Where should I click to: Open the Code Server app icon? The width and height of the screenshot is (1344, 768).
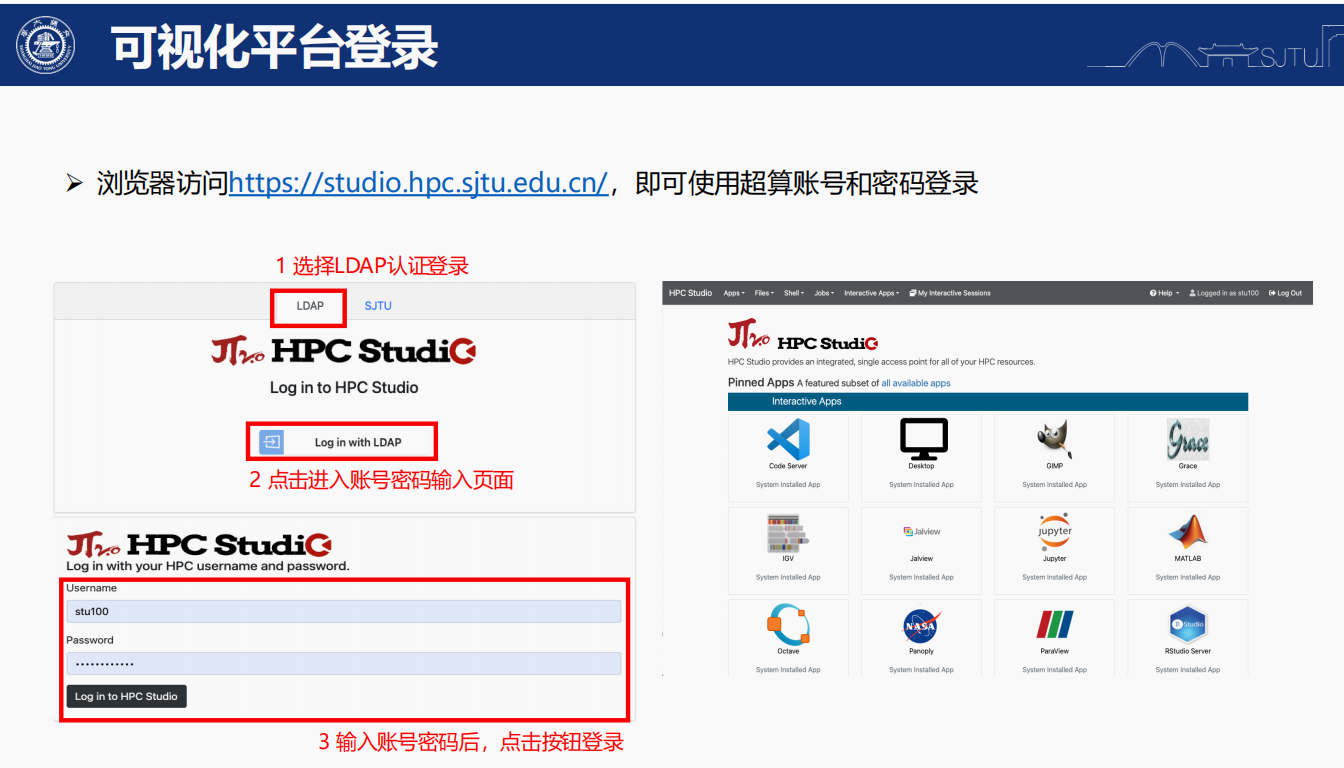click(788, 439)
